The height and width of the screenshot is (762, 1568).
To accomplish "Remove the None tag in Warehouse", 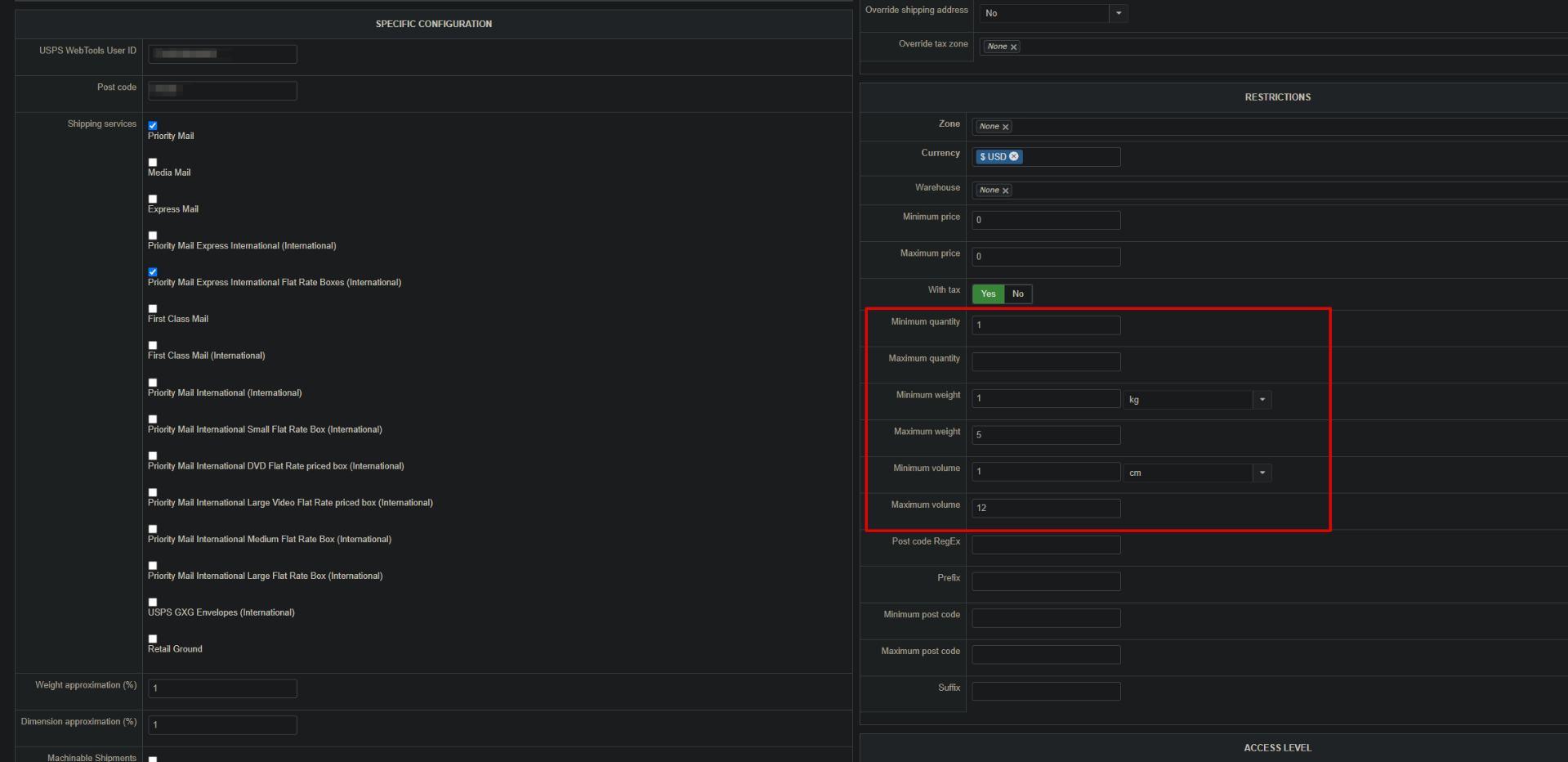I will tap(1006, 190).
